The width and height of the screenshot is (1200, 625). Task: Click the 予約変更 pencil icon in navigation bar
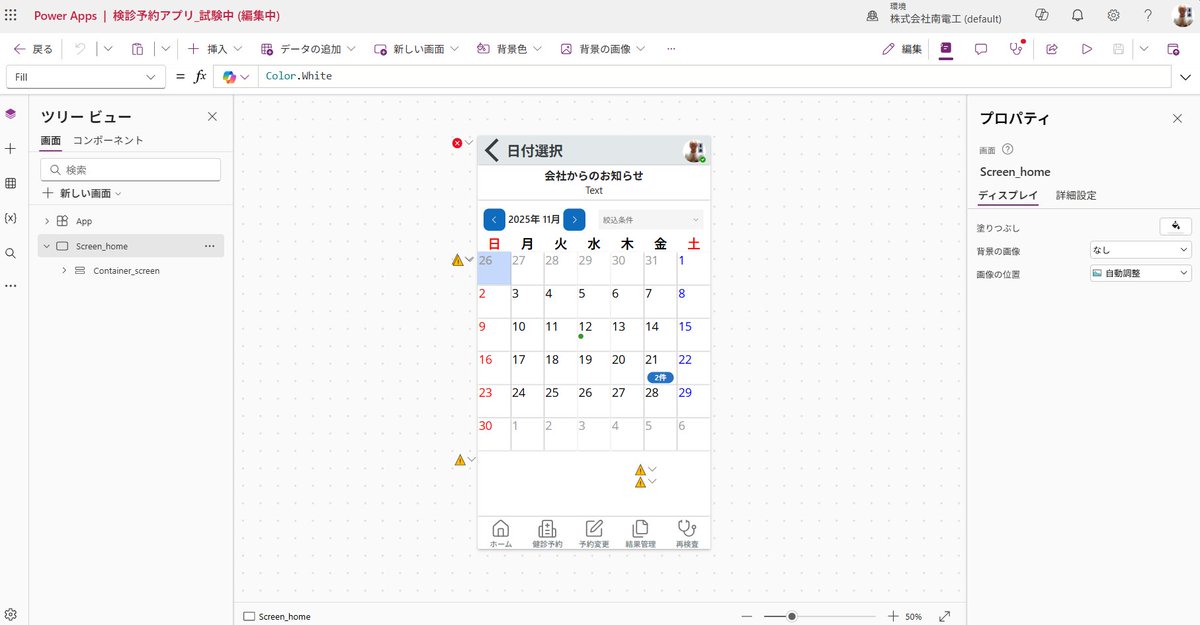tap(593, 529)
